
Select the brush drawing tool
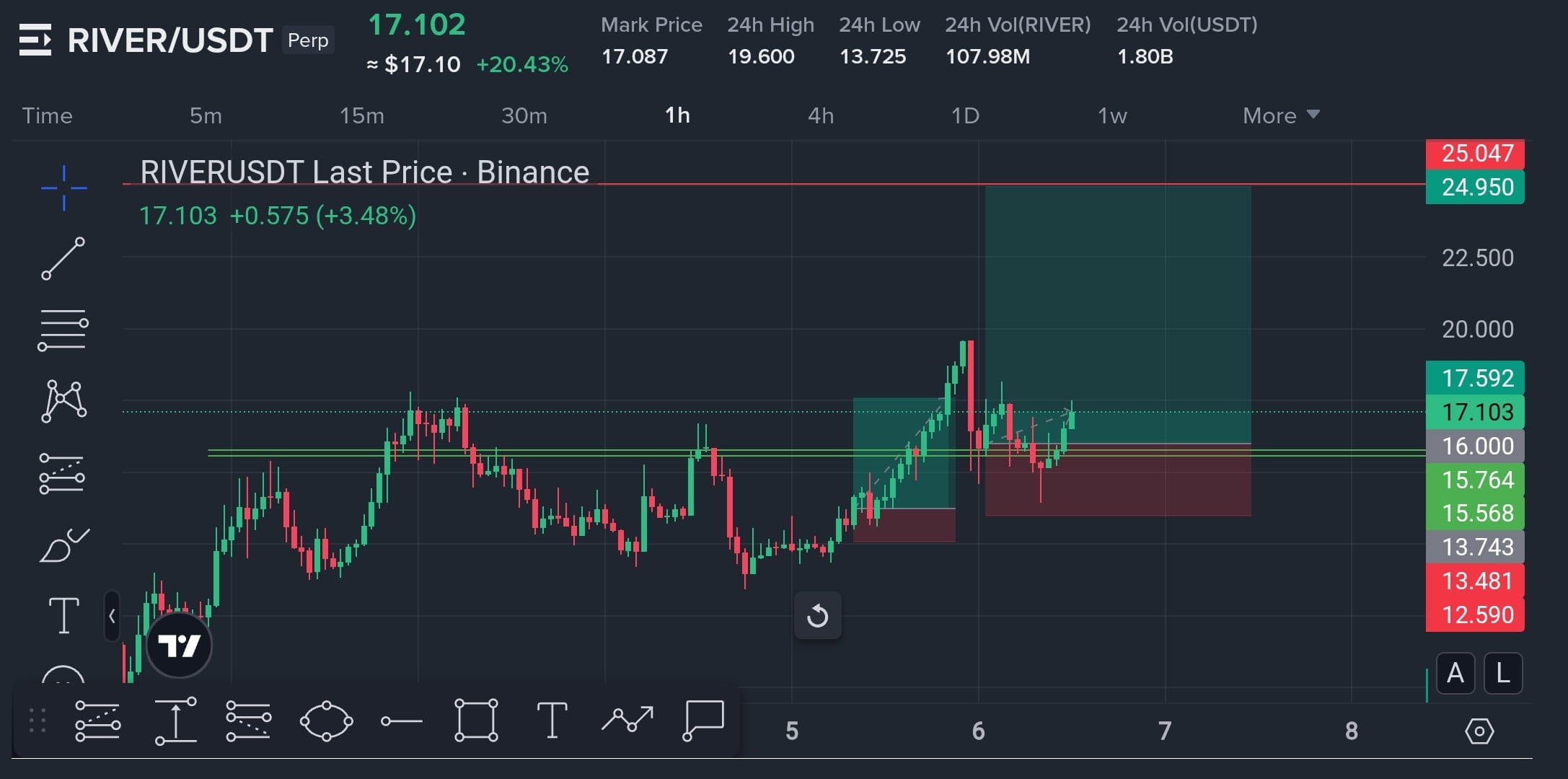(64, 545)
